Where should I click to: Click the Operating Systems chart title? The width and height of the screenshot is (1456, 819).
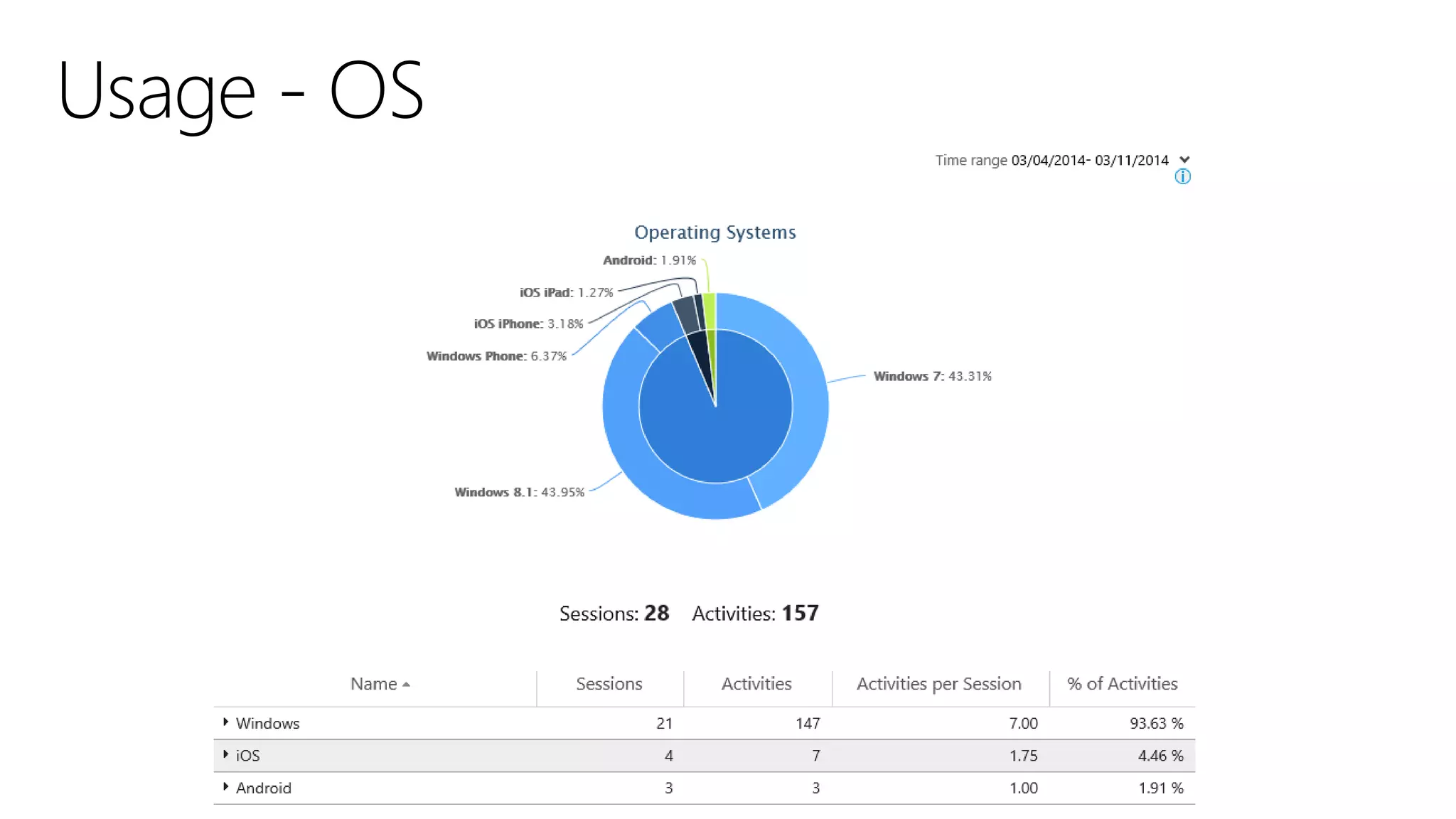715,232
